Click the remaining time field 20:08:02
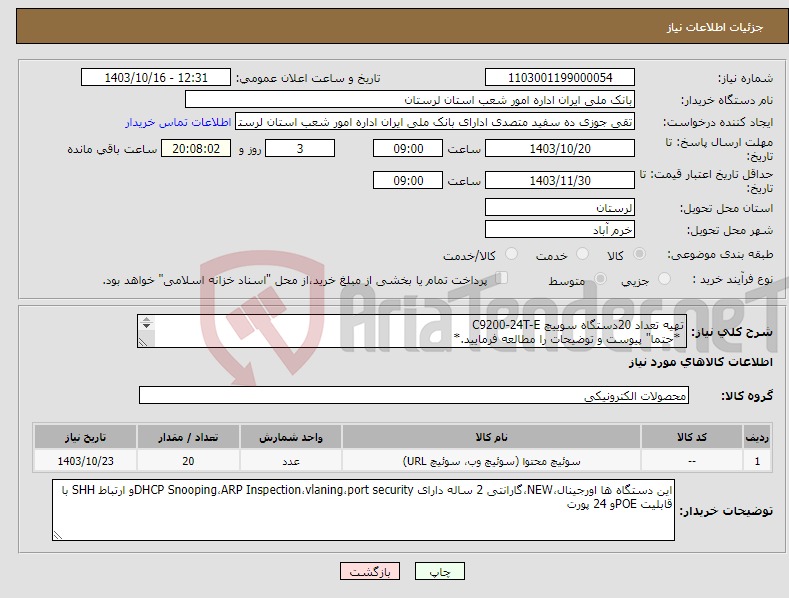789x598 pixels. pos(196,148)
